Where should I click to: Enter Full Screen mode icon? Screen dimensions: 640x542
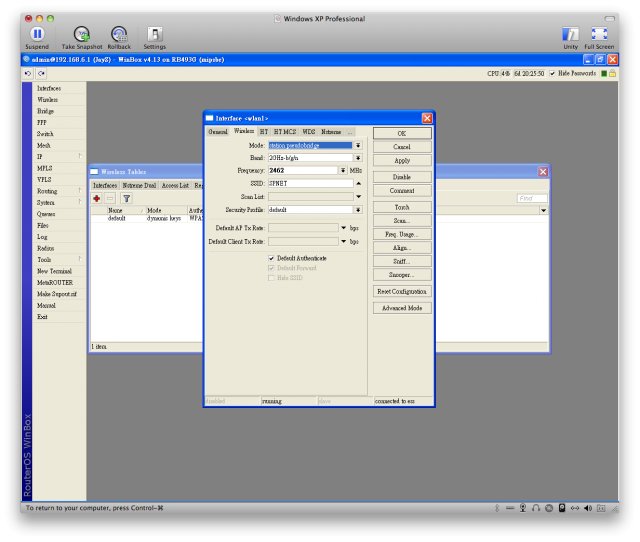[x=599, y=34]
